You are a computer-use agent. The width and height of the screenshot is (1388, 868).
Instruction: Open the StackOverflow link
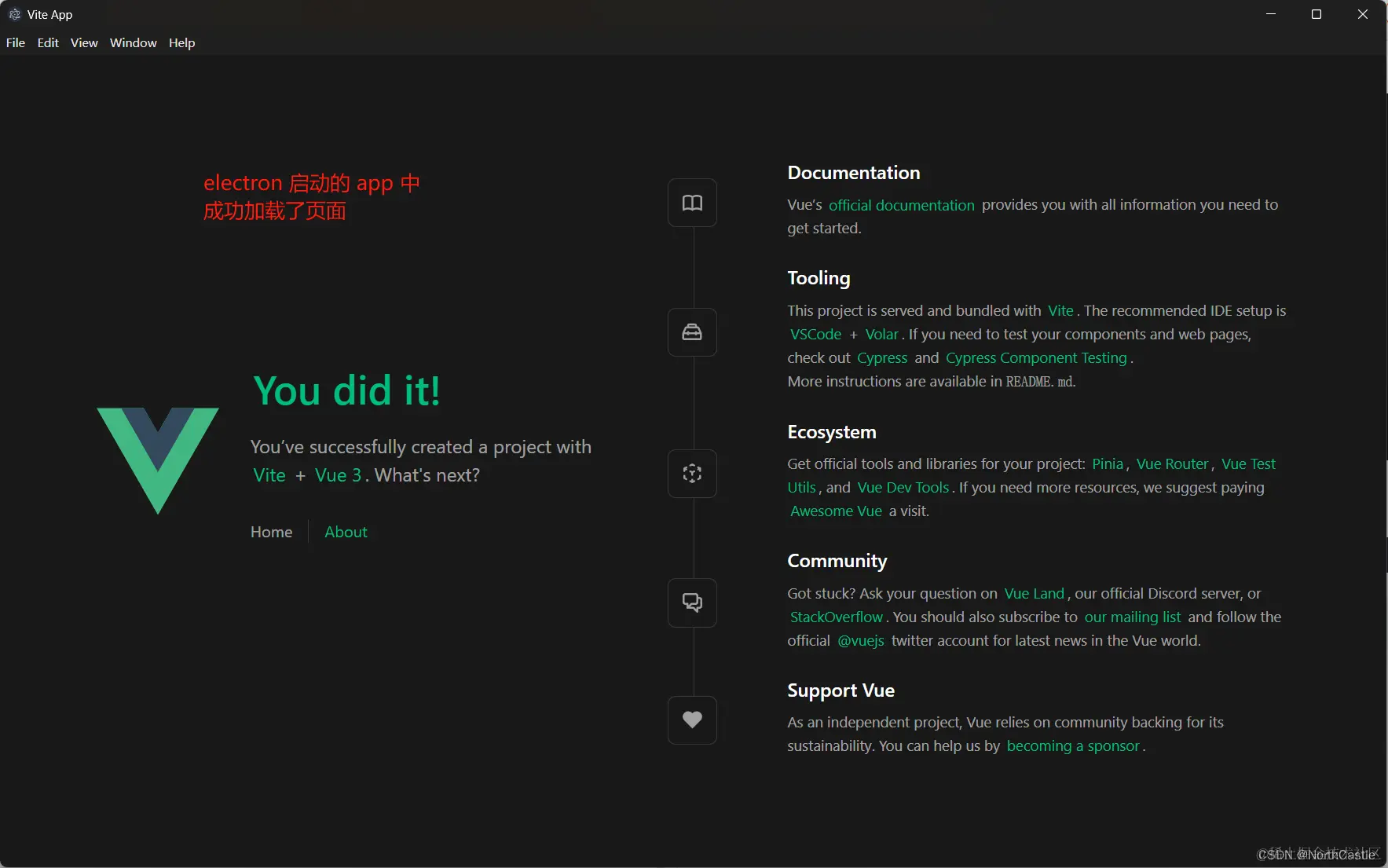[837, 617]
